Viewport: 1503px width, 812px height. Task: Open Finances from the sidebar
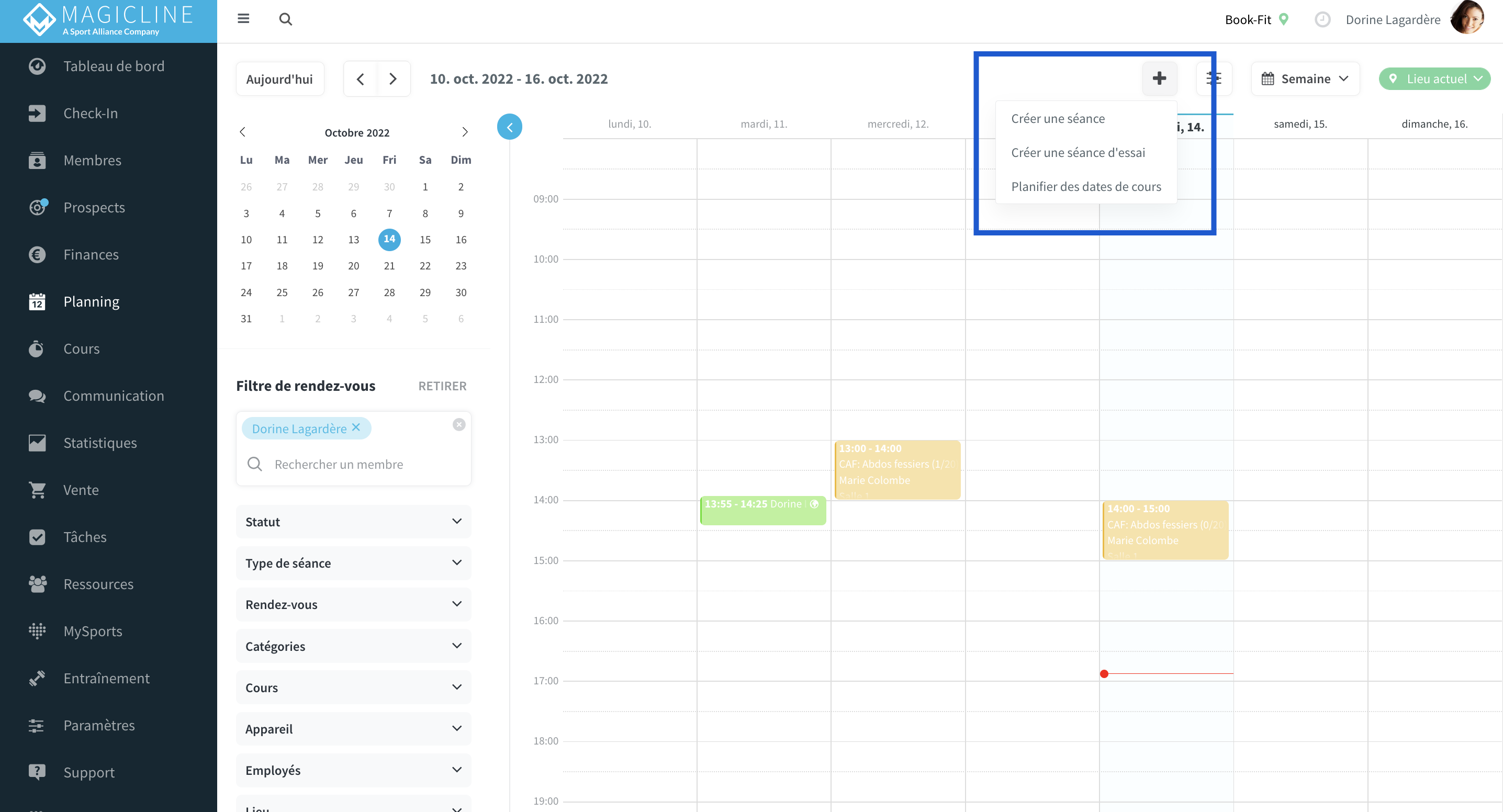coord(108,254)
